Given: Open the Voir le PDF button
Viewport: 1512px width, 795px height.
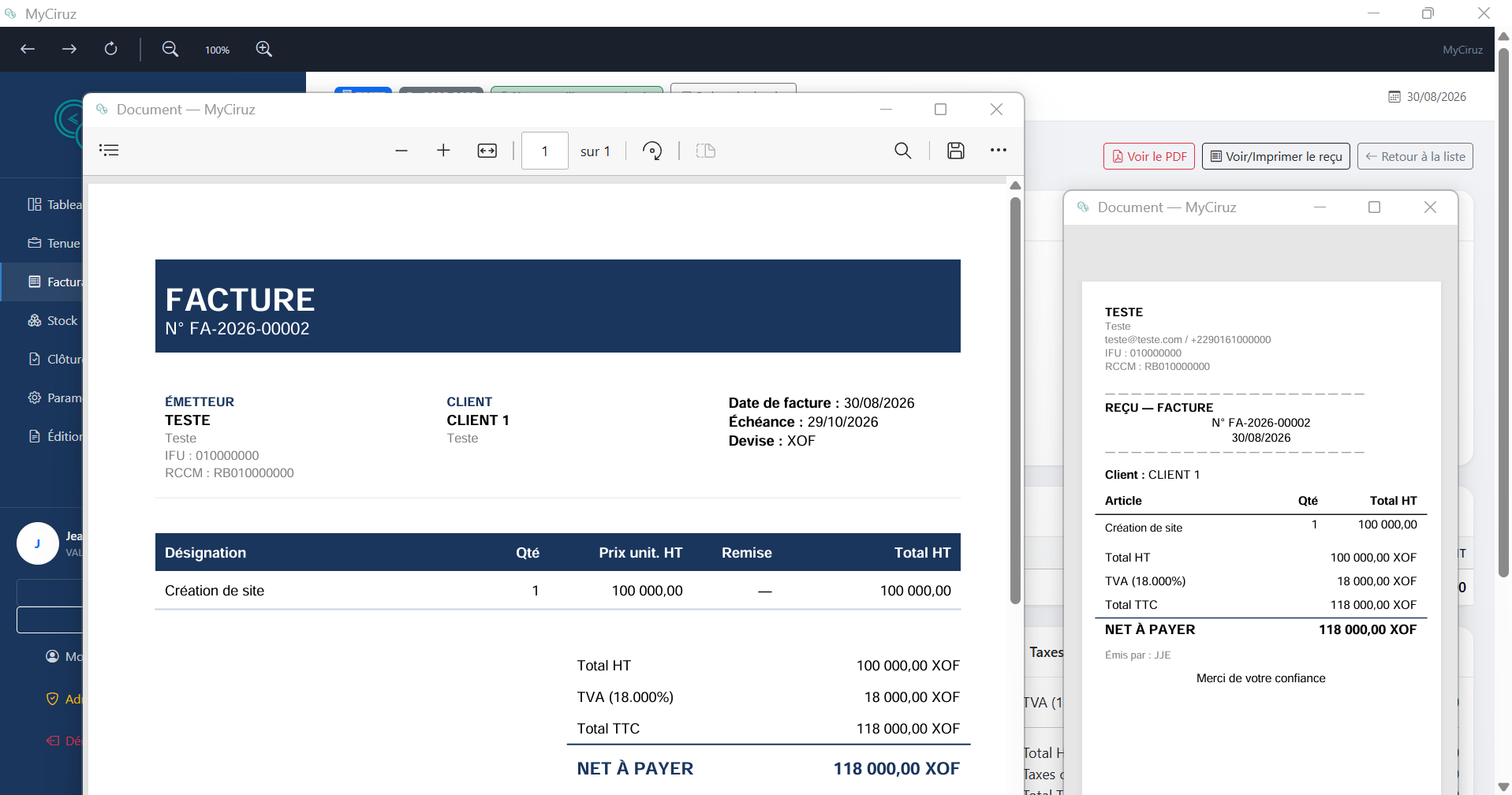Looking at the screenshot, I should click(1149, 156).
